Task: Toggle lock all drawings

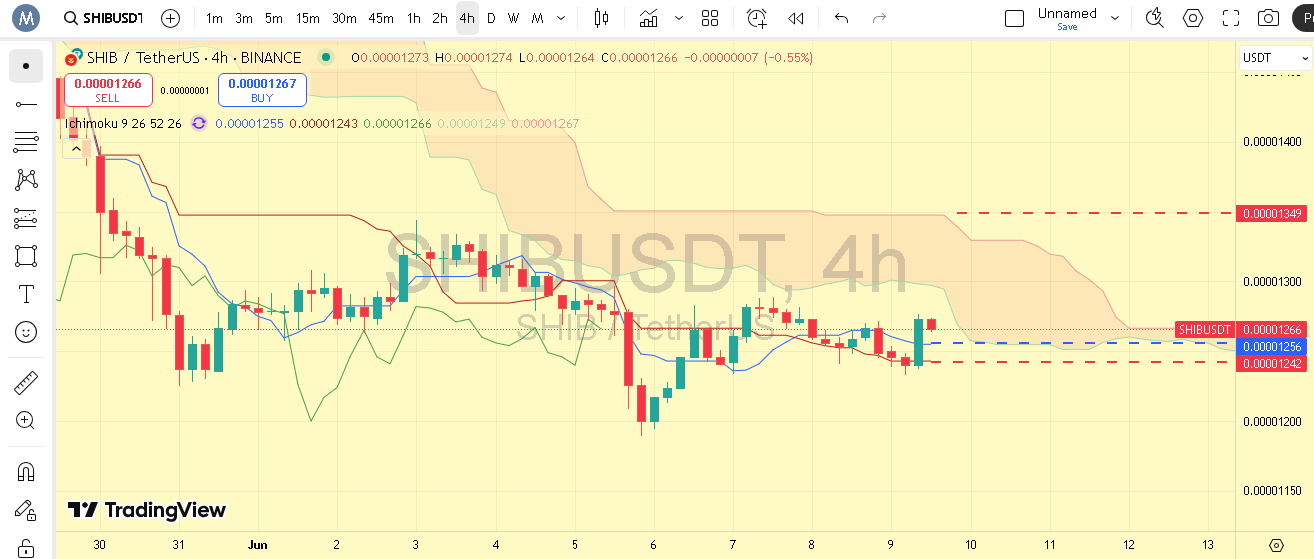Action: click(x=26, y=547)
